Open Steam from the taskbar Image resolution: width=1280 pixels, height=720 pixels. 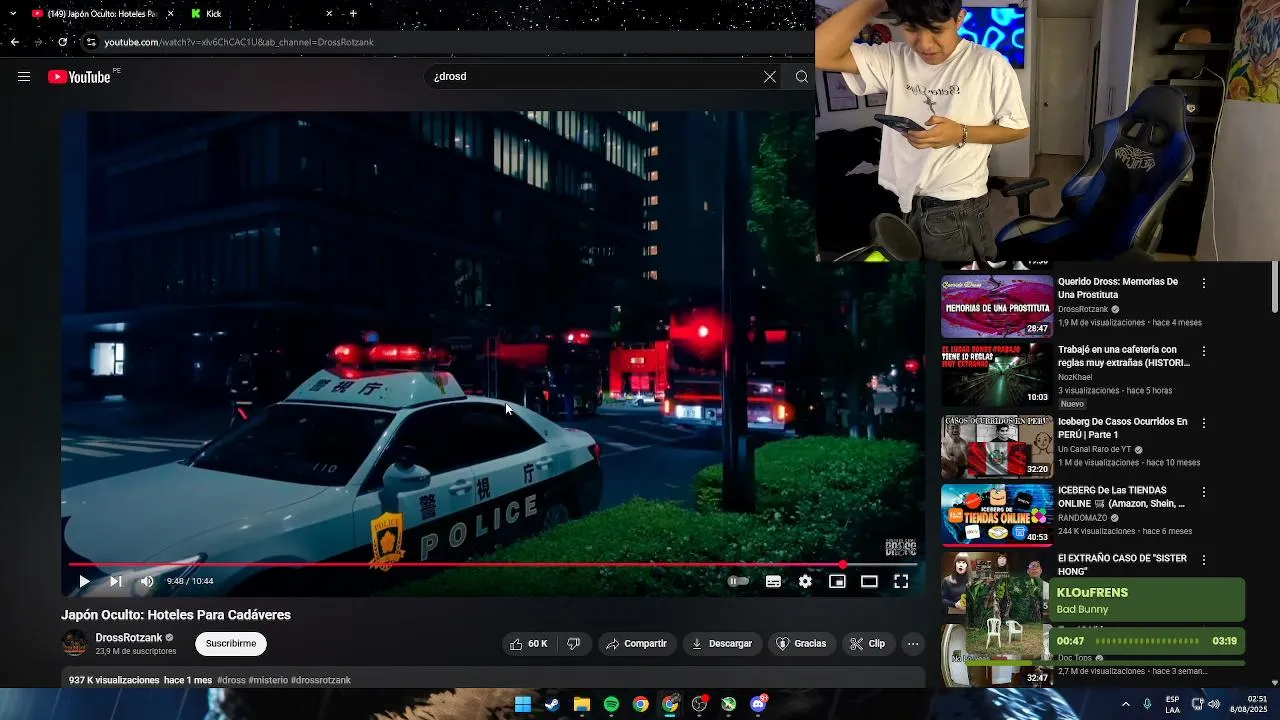pyautogui.click(x=551, y=704)
